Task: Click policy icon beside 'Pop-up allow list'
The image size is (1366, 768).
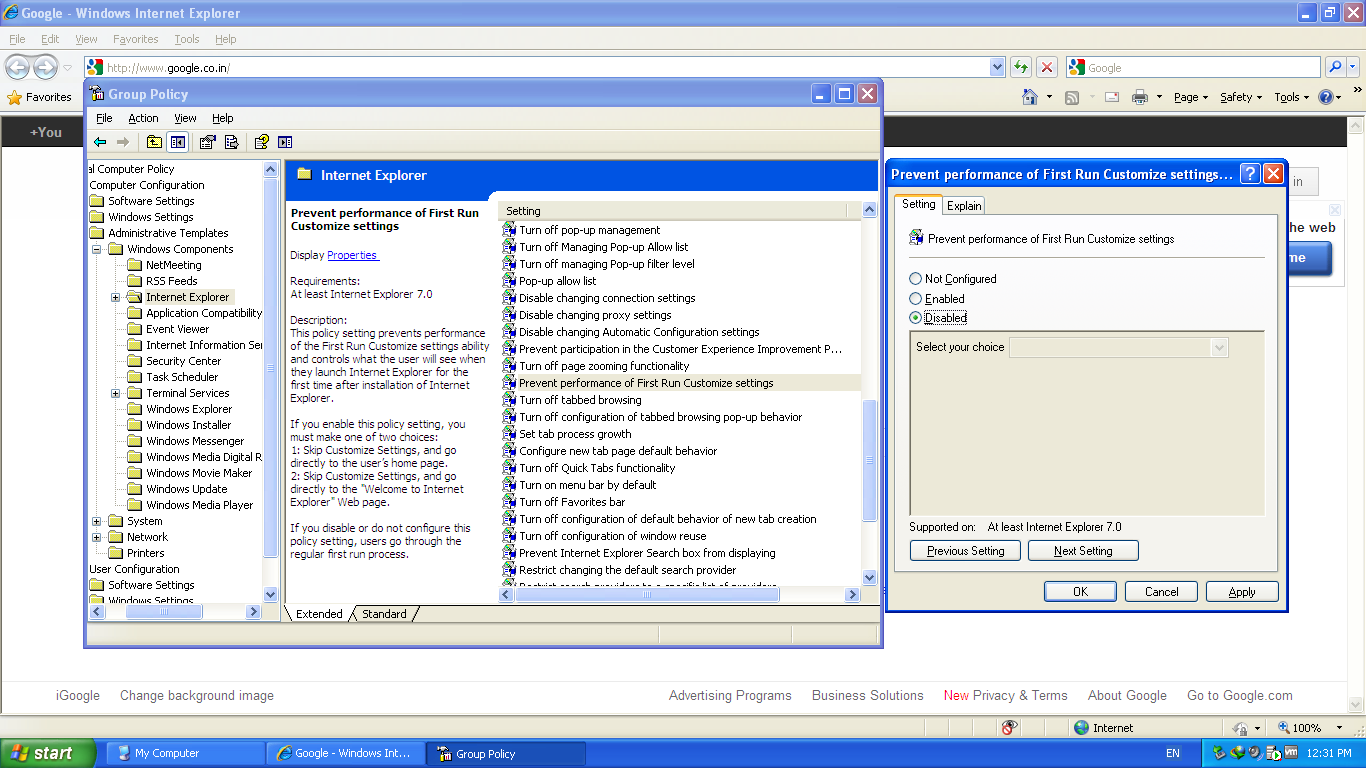Action: coord(509,281)
